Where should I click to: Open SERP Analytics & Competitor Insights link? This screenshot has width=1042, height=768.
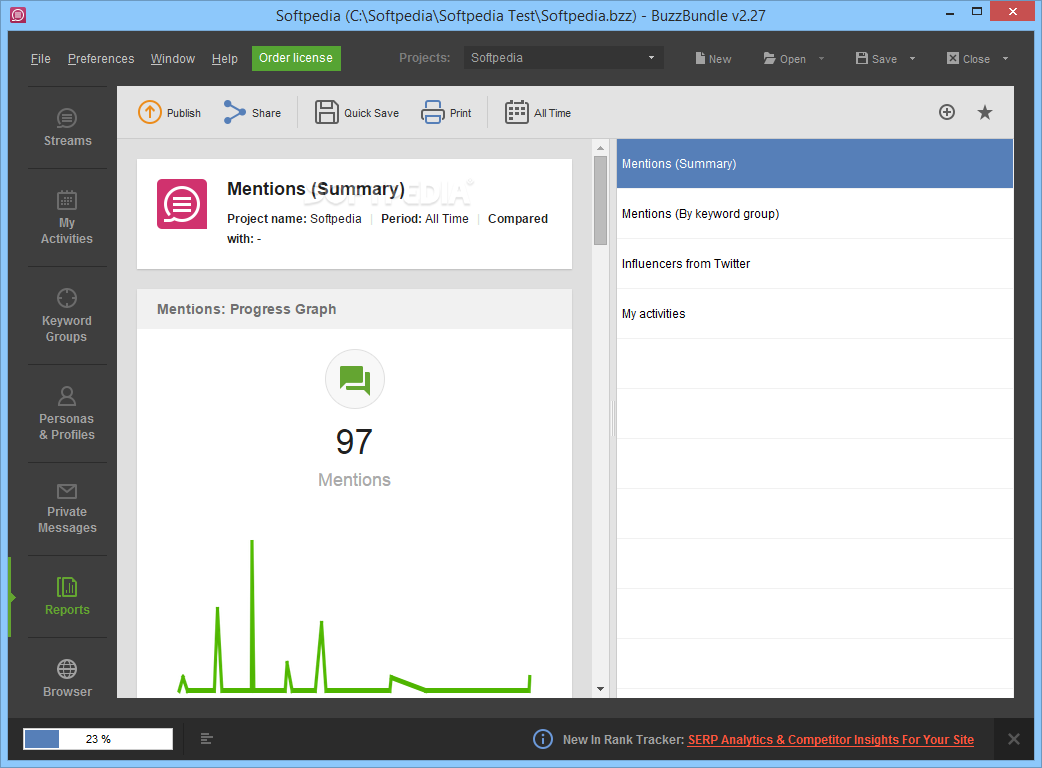(831, 739)
